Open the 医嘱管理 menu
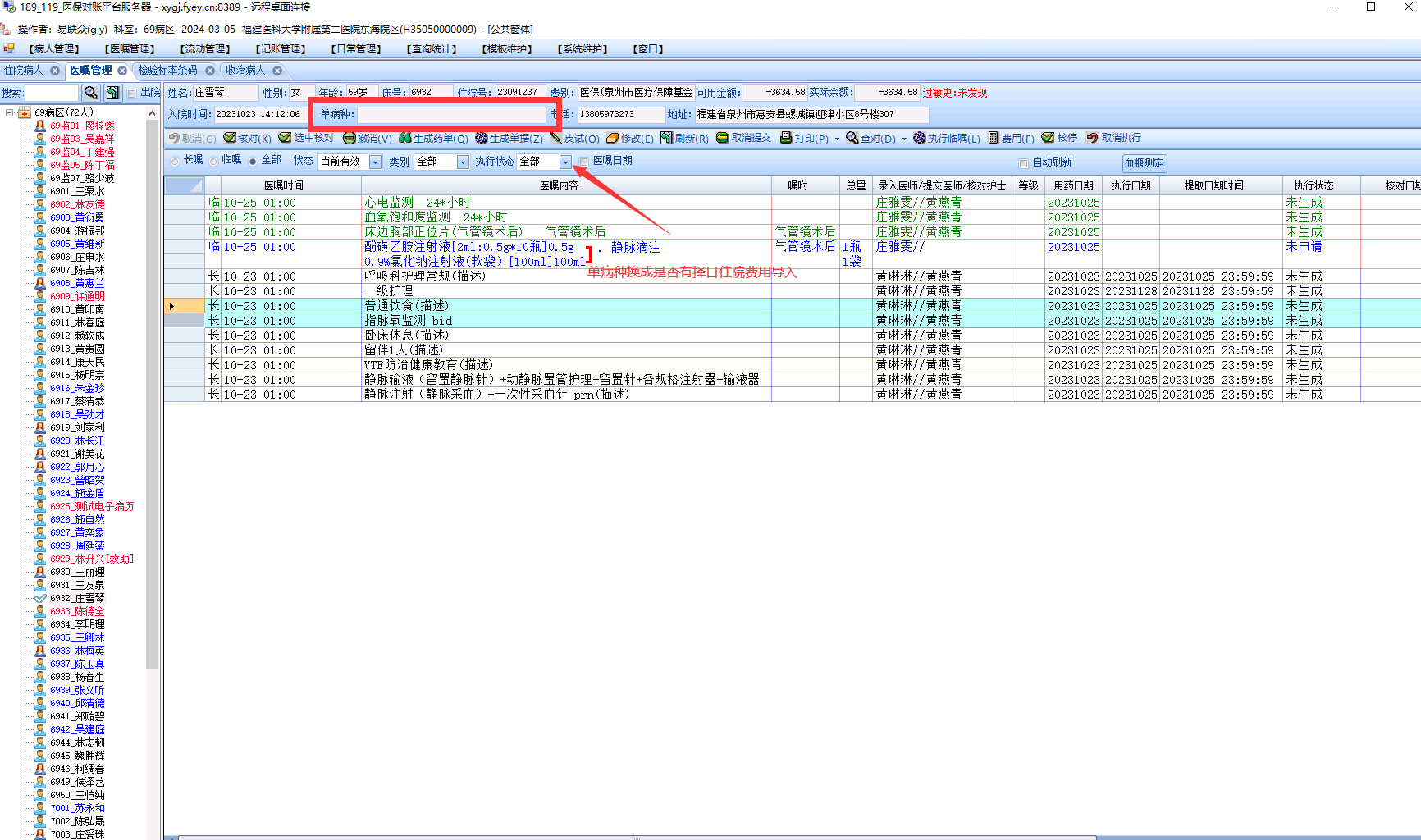This screenshot has width=1421, height=840. [130, 49]
